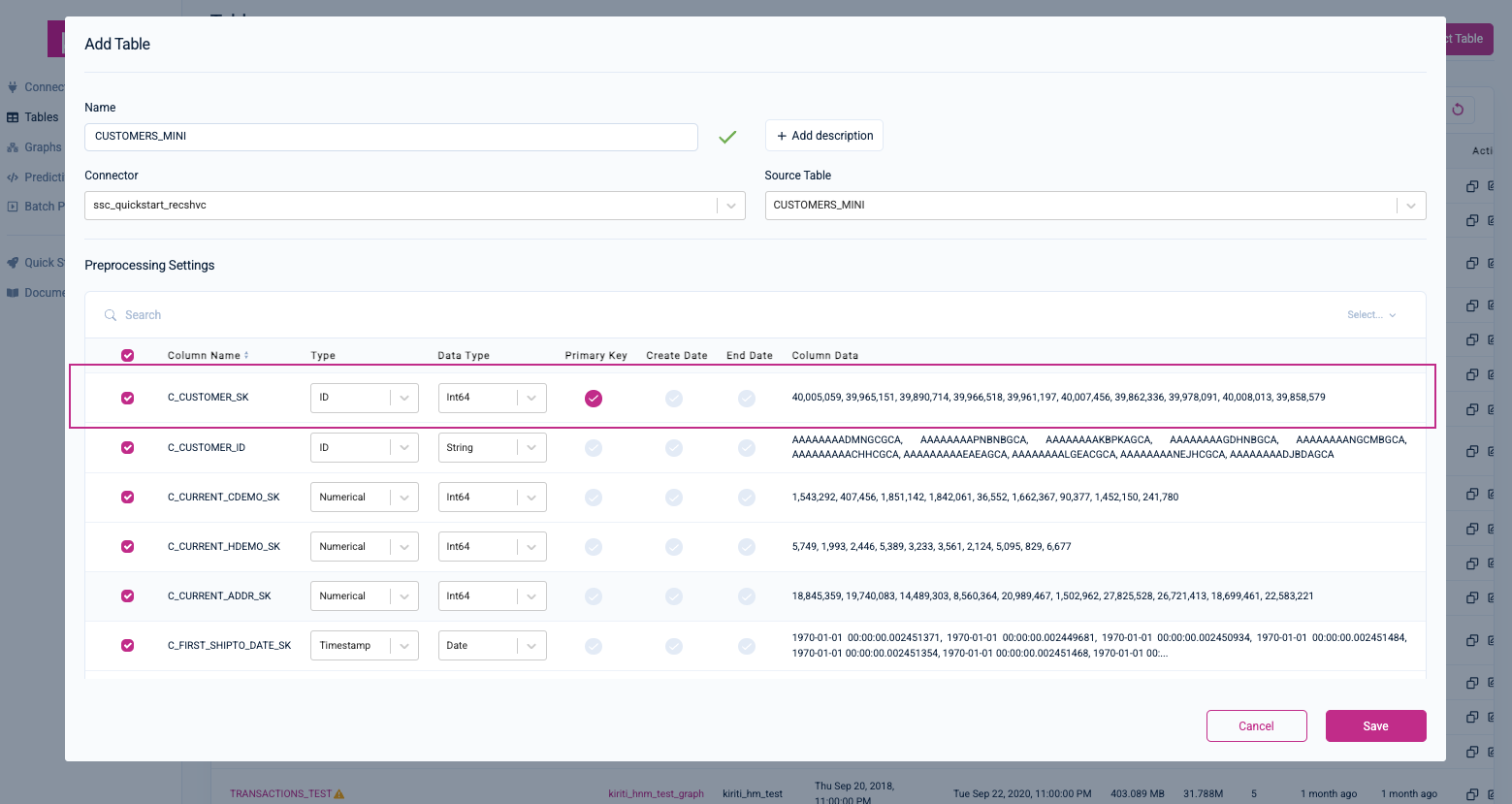Uncheck the C_CURRENT_HDEMO_SK row checkbox
This screenshot has width=1512, height=804.
[127, 546]
